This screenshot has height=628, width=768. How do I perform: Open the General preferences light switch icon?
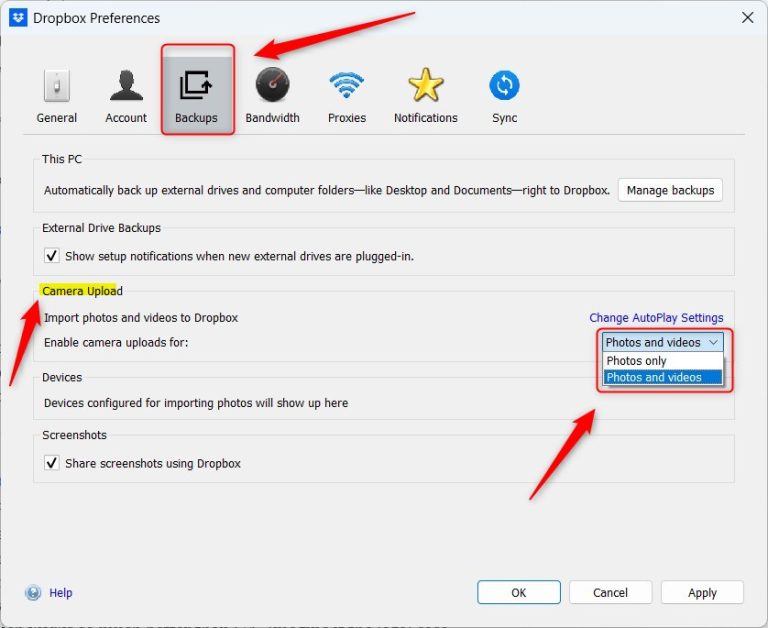tap(56, 87)
